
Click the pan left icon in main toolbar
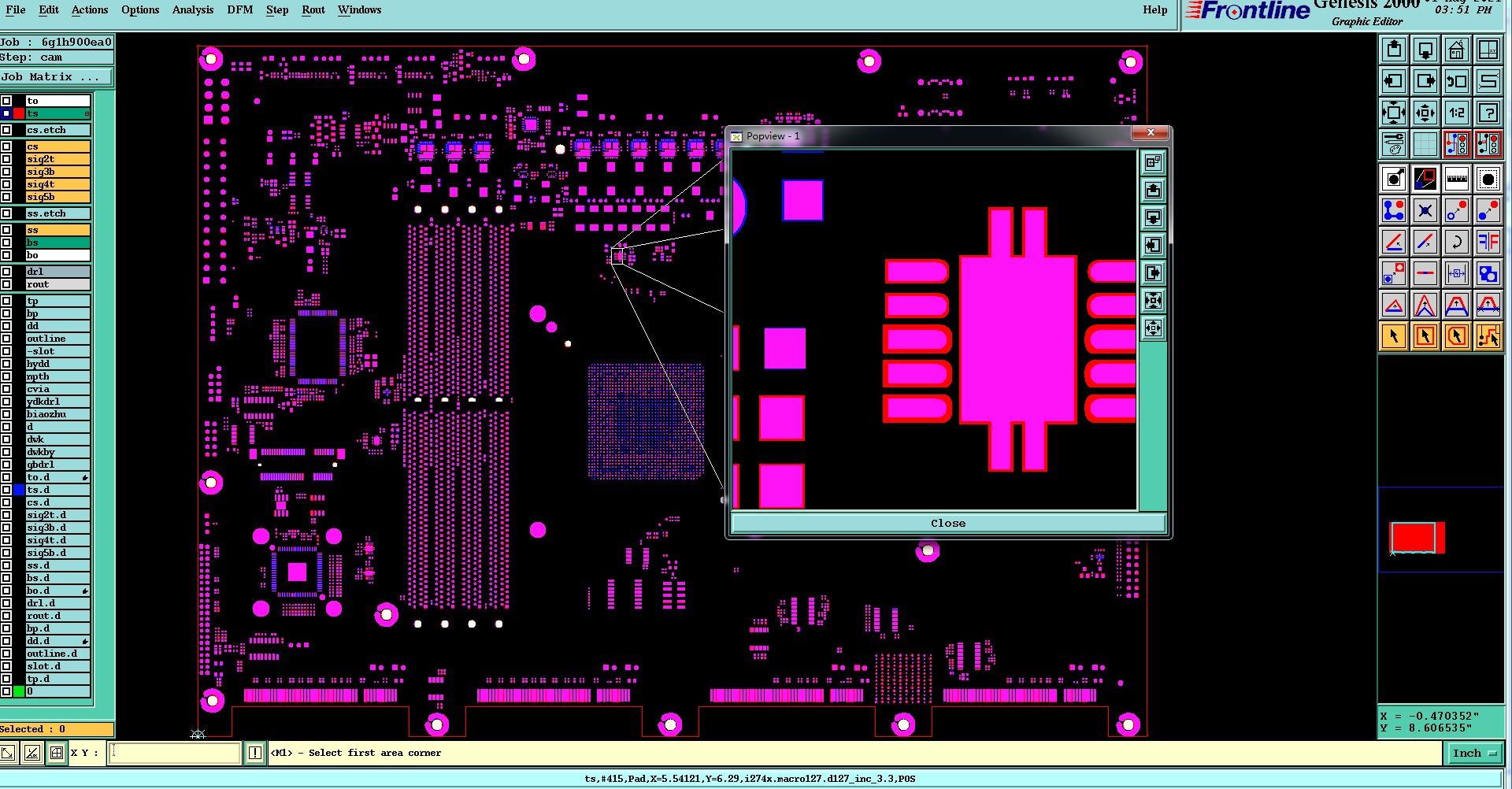click(1394, 81)
